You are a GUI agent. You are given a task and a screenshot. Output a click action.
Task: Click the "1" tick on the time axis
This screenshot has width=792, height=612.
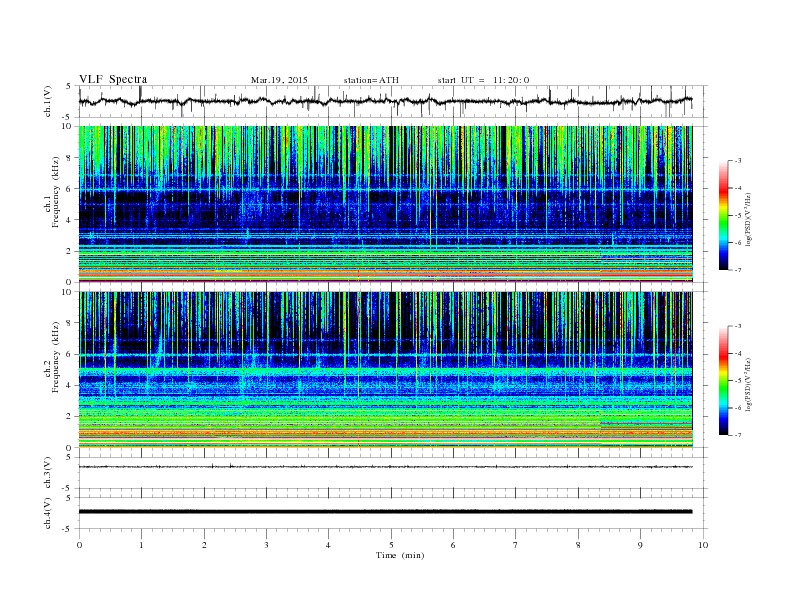141,545
